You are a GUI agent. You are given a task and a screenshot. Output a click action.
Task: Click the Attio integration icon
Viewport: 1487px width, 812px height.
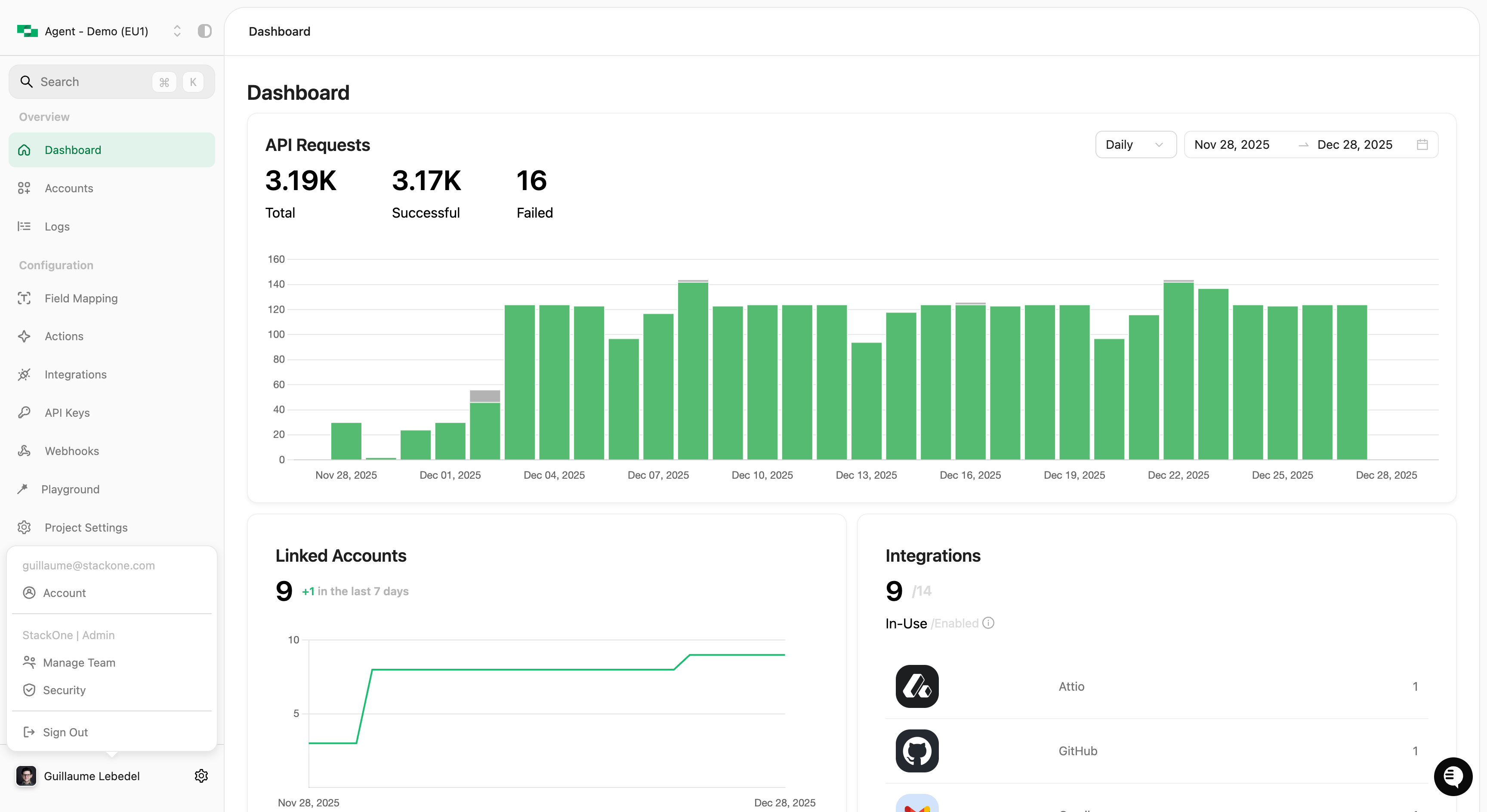tap(916, 687)
